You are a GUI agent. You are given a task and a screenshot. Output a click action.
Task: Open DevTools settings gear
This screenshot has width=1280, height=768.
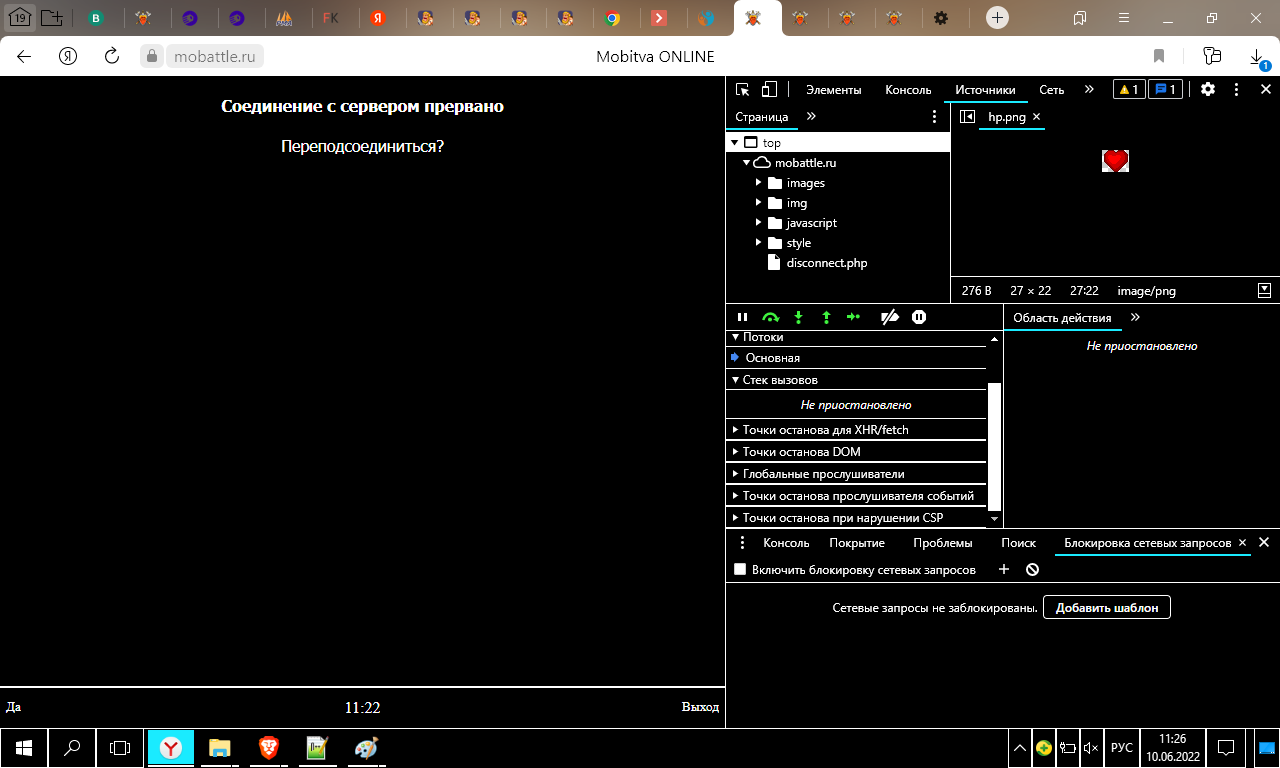pyautogui.click(x=1208, y=89)
